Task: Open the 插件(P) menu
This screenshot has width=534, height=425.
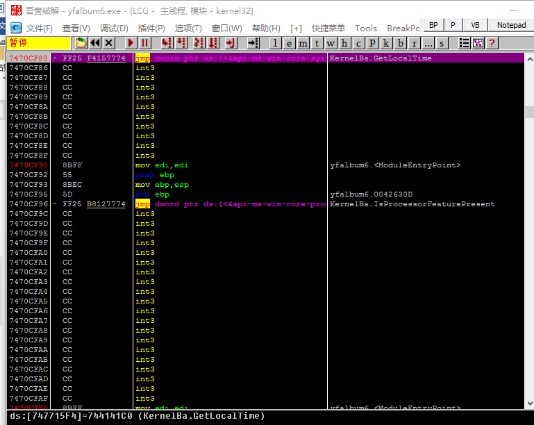Action: pos(152,28)
